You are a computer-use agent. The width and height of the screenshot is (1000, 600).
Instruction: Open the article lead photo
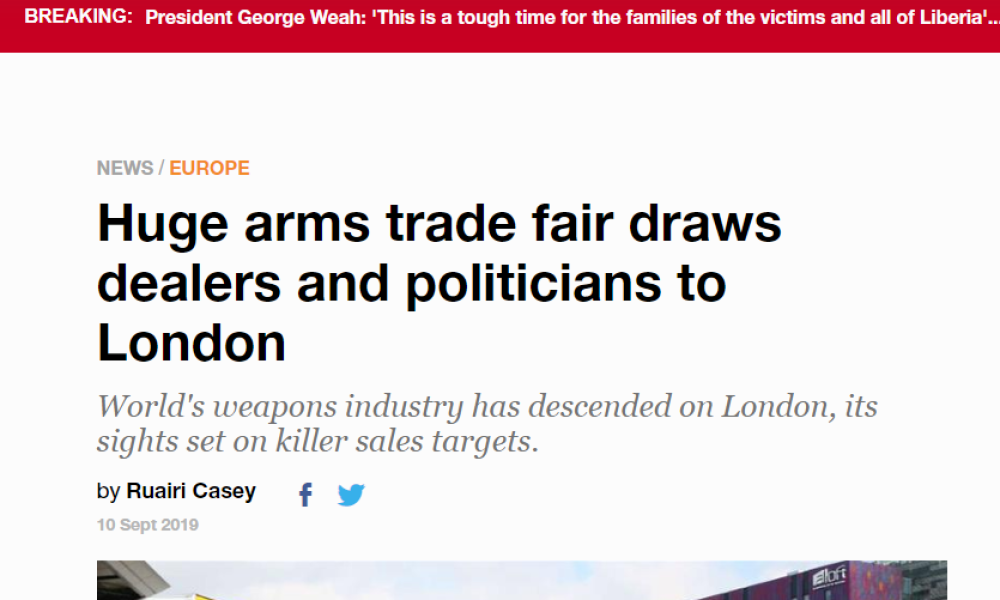pyautogui.click(x=522, y=580)
